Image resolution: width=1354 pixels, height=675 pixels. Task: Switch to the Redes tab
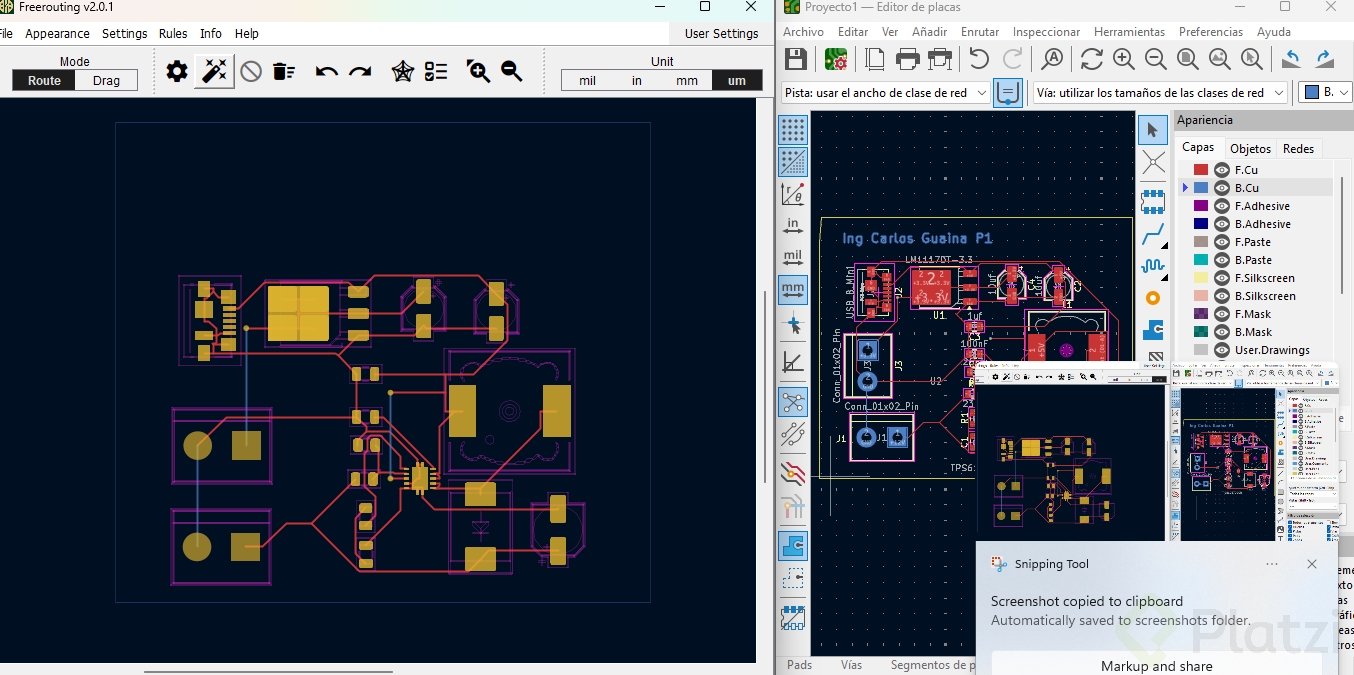(x=1298, y=149)
